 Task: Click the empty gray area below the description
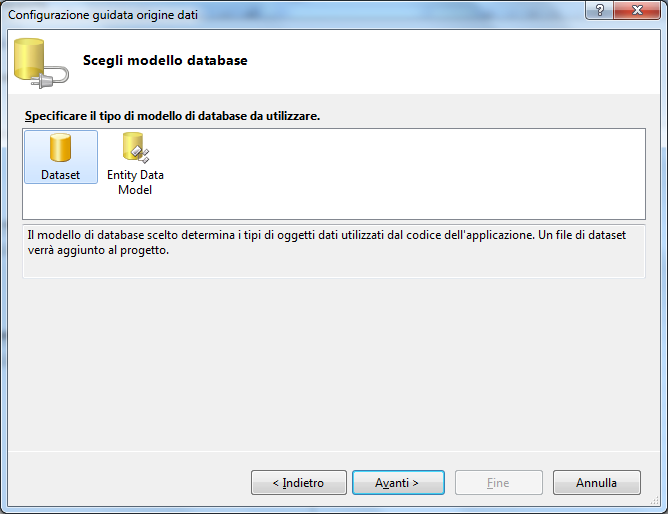tap(334, 364)
